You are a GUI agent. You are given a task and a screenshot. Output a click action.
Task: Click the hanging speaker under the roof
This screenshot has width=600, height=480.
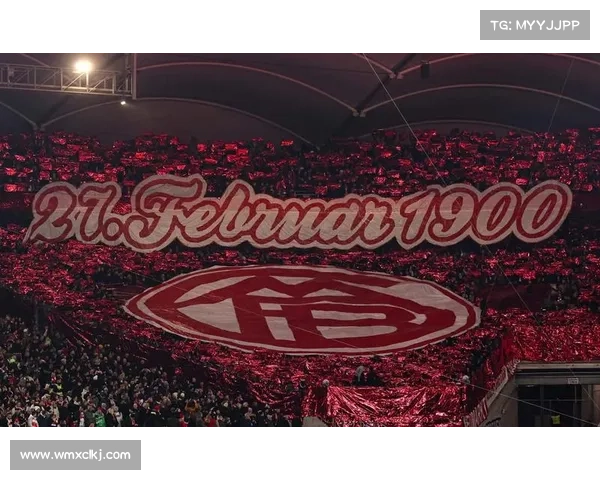[x=425, y=70]
